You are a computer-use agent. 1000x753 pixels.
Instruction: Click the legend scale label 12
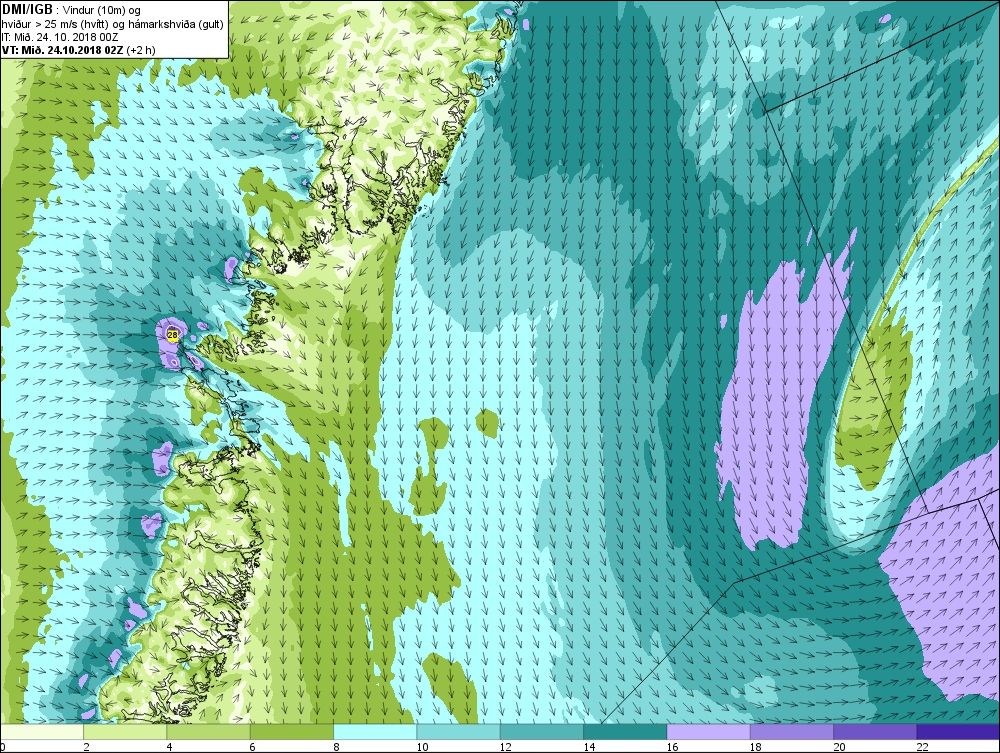click(x=506, y=747)
